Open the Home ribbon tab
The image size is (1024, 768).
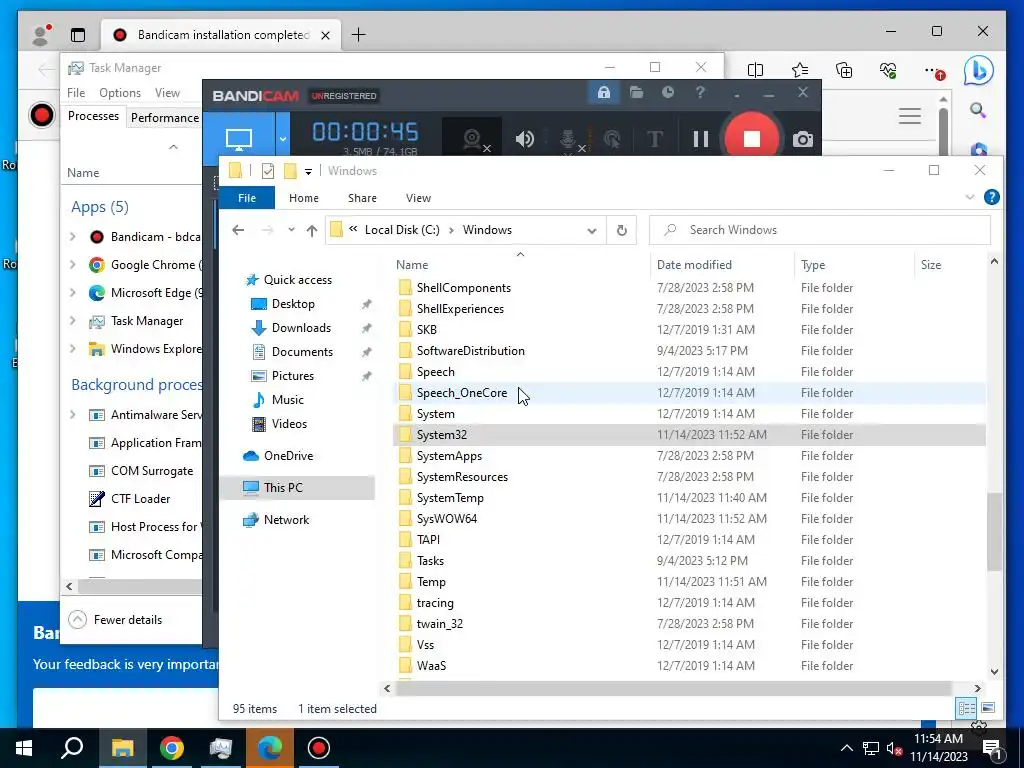(304, 198)
